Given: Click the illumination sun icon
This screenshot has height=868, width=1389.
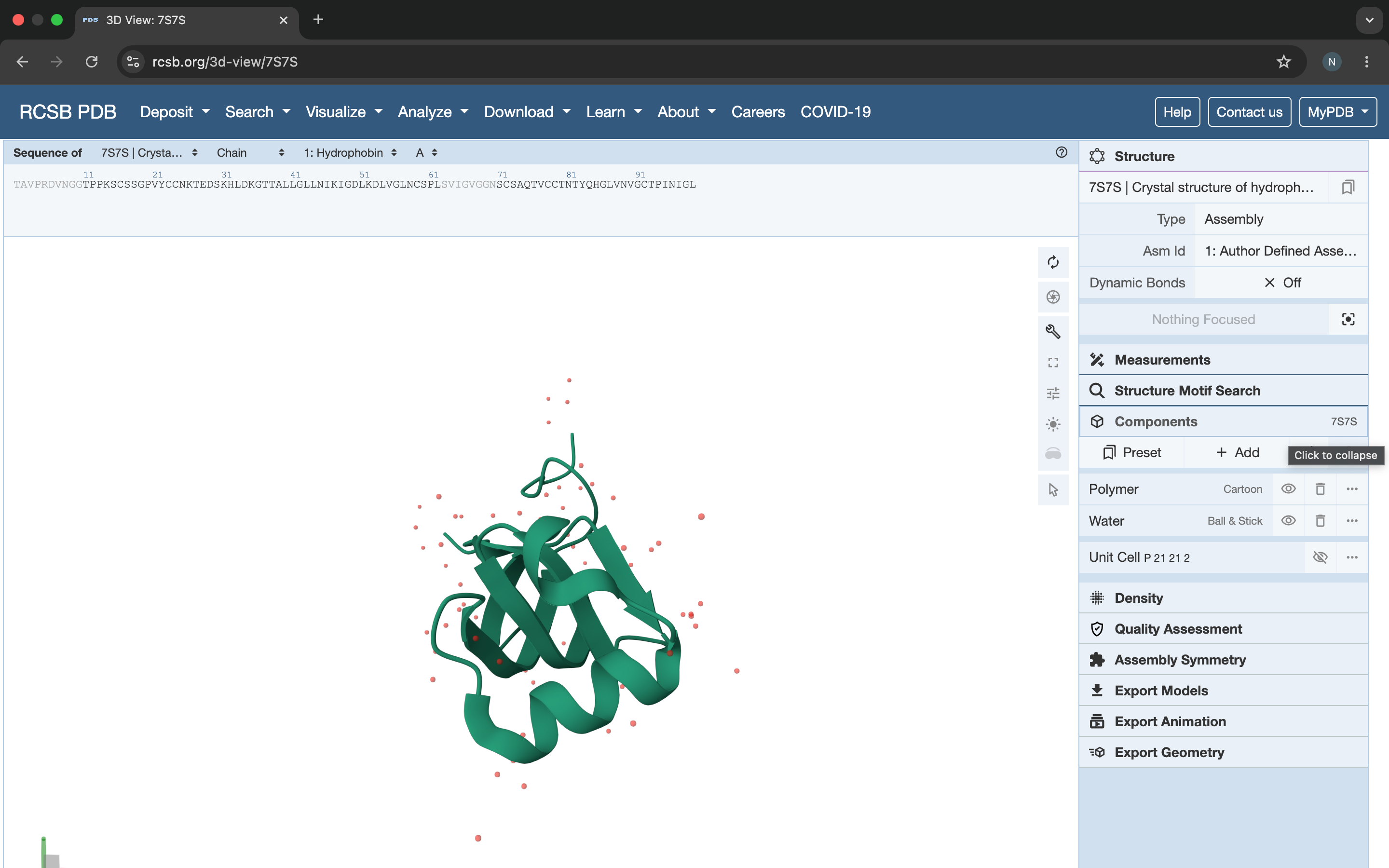Looking at the screenshot, I should click(x=1053, y=424).
